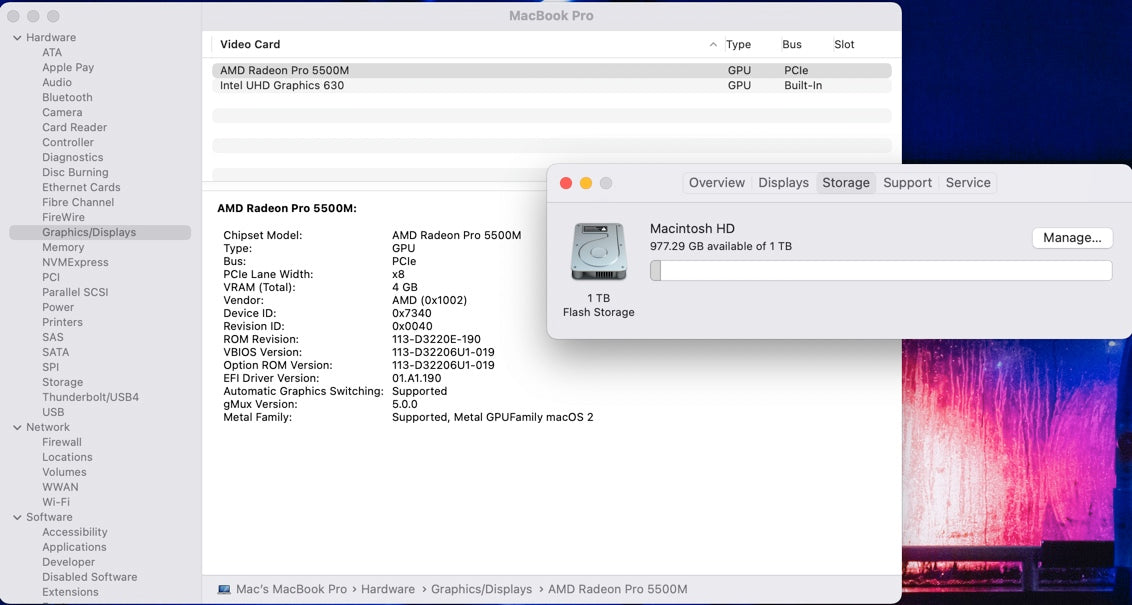Screen dimensions: 1132x605
Task: Click the Macintosh HD drive icon
Action: 598,252
